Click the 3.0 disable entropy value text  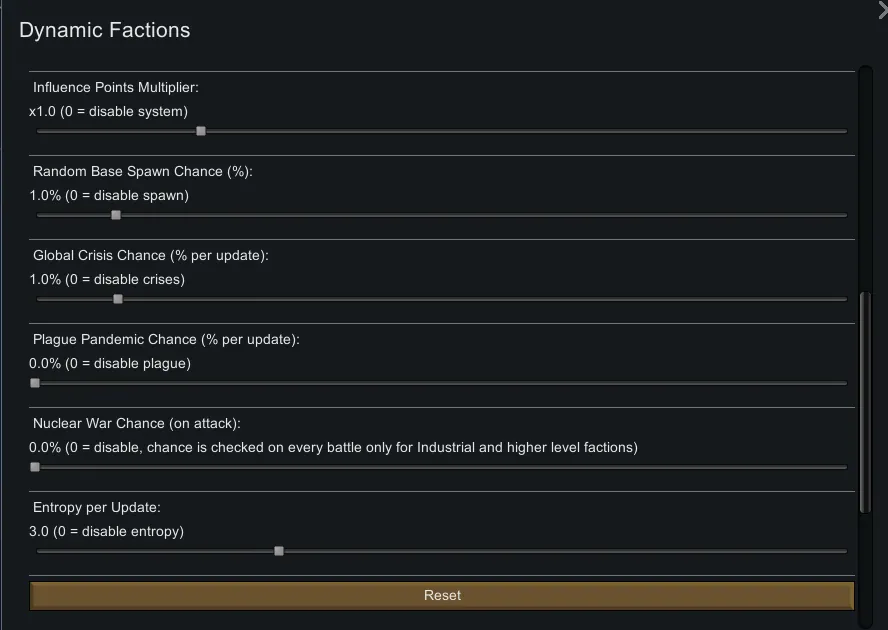(106, 532)
